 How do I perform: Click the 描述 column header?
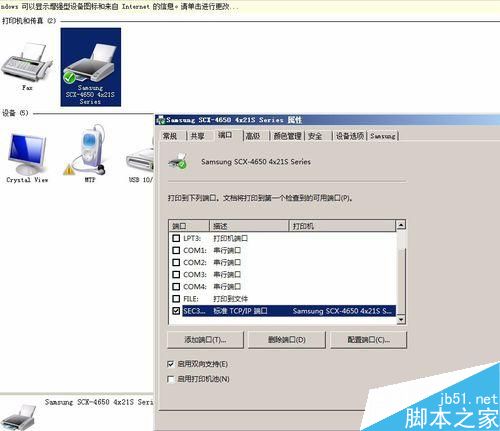[x=249, y=226]
